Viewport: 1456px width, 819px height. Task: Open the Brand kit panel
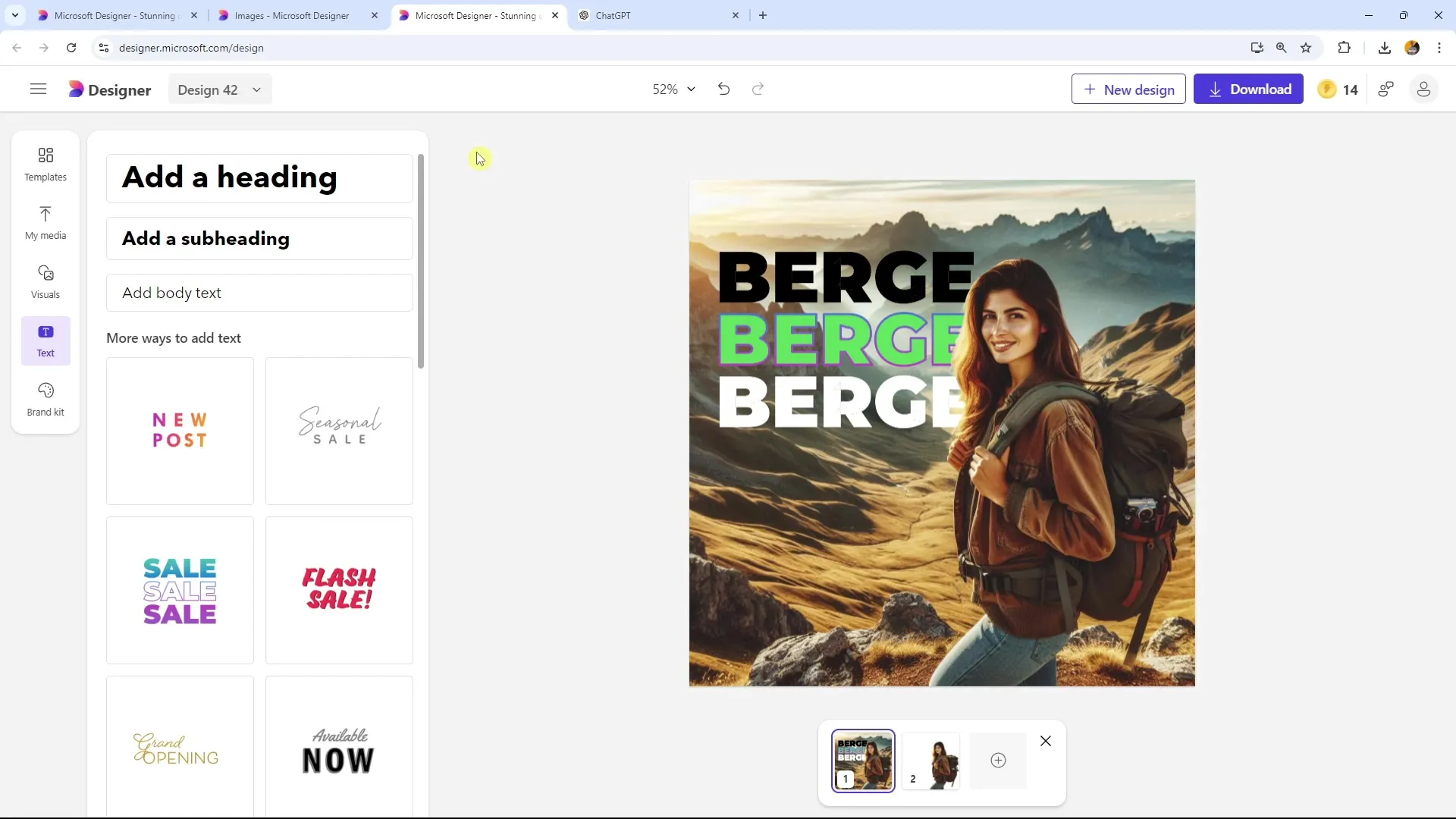(x=45, y=400)
